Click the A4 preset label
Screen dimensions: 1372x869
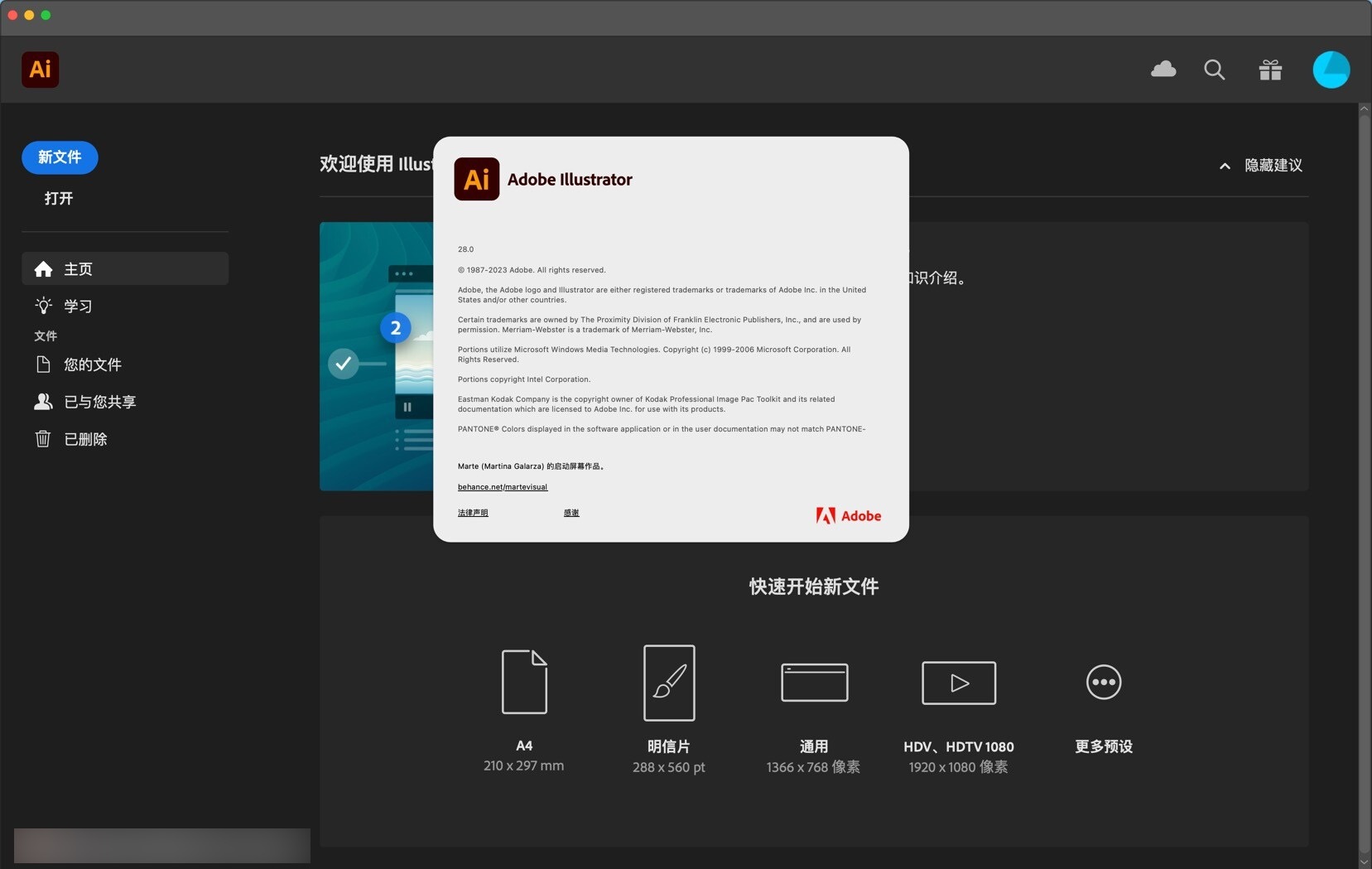(x=524, y=746)
